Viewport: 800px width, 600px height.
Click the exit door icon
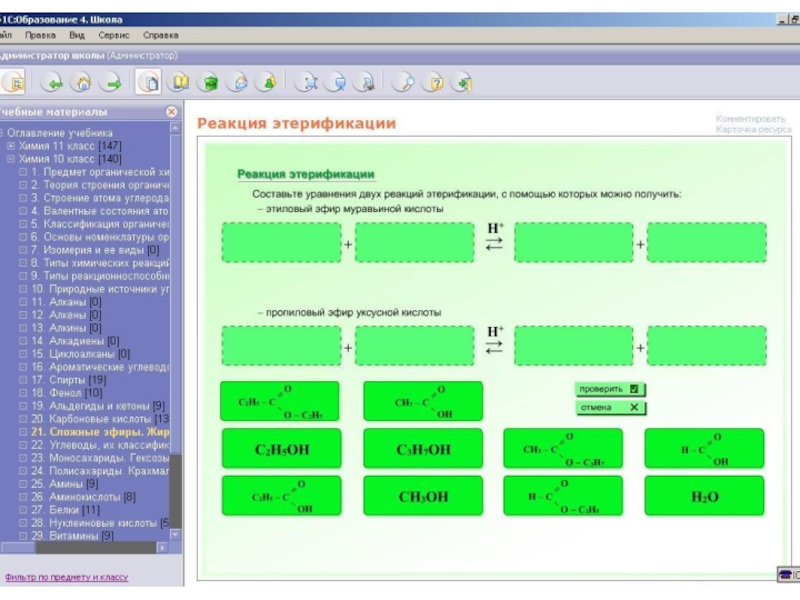coord(462,82)
